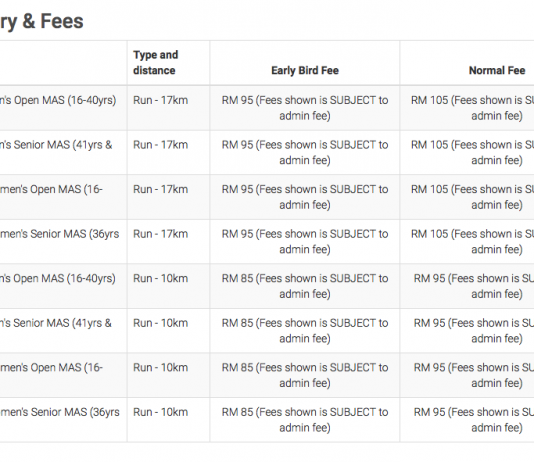Viewport: 534px width, 462px height.
Task: Select first Men's Senior MAS (41yrs & category cell
Action: [56, 145]
